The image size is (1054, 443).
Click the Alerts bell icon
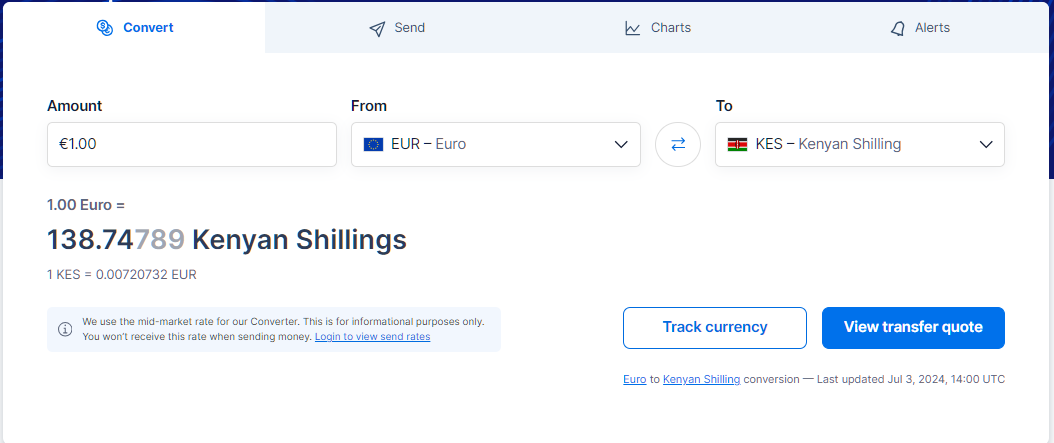pyautogui.click(x=897, y=28)
